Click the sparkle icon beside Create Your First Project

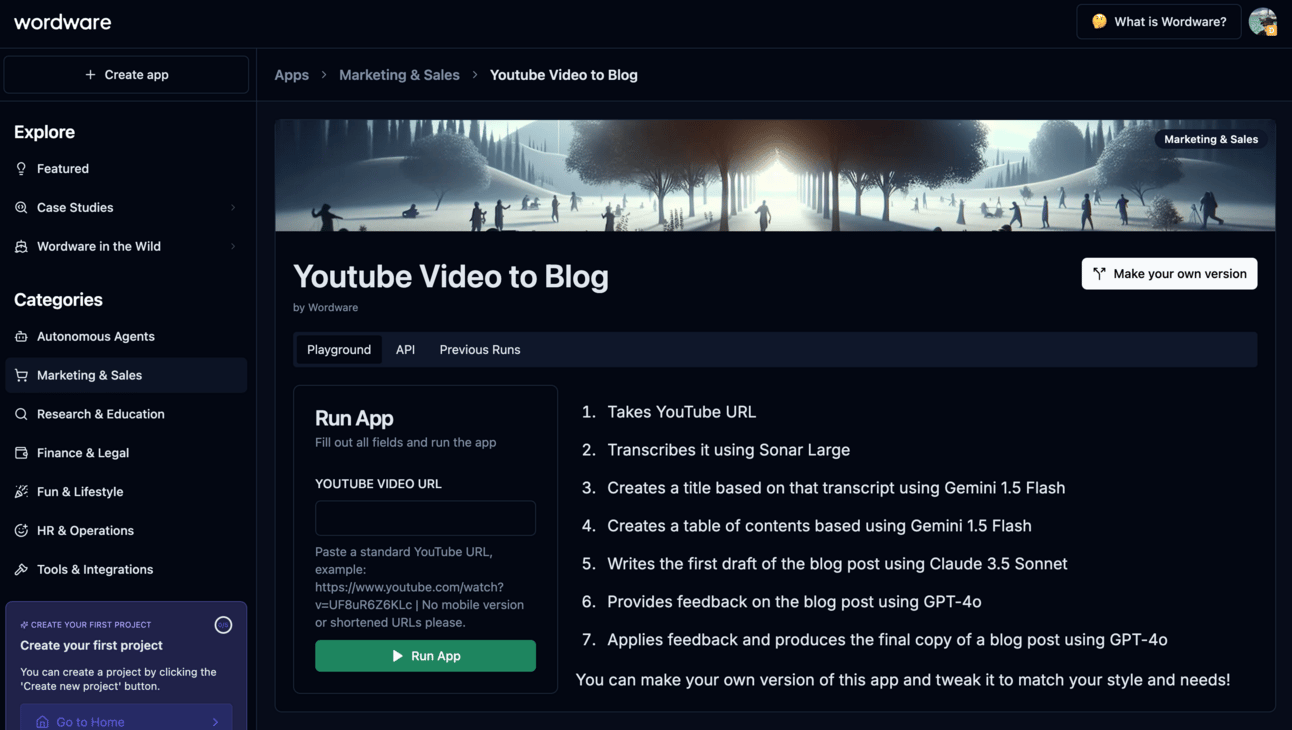[x=25, y=625]
